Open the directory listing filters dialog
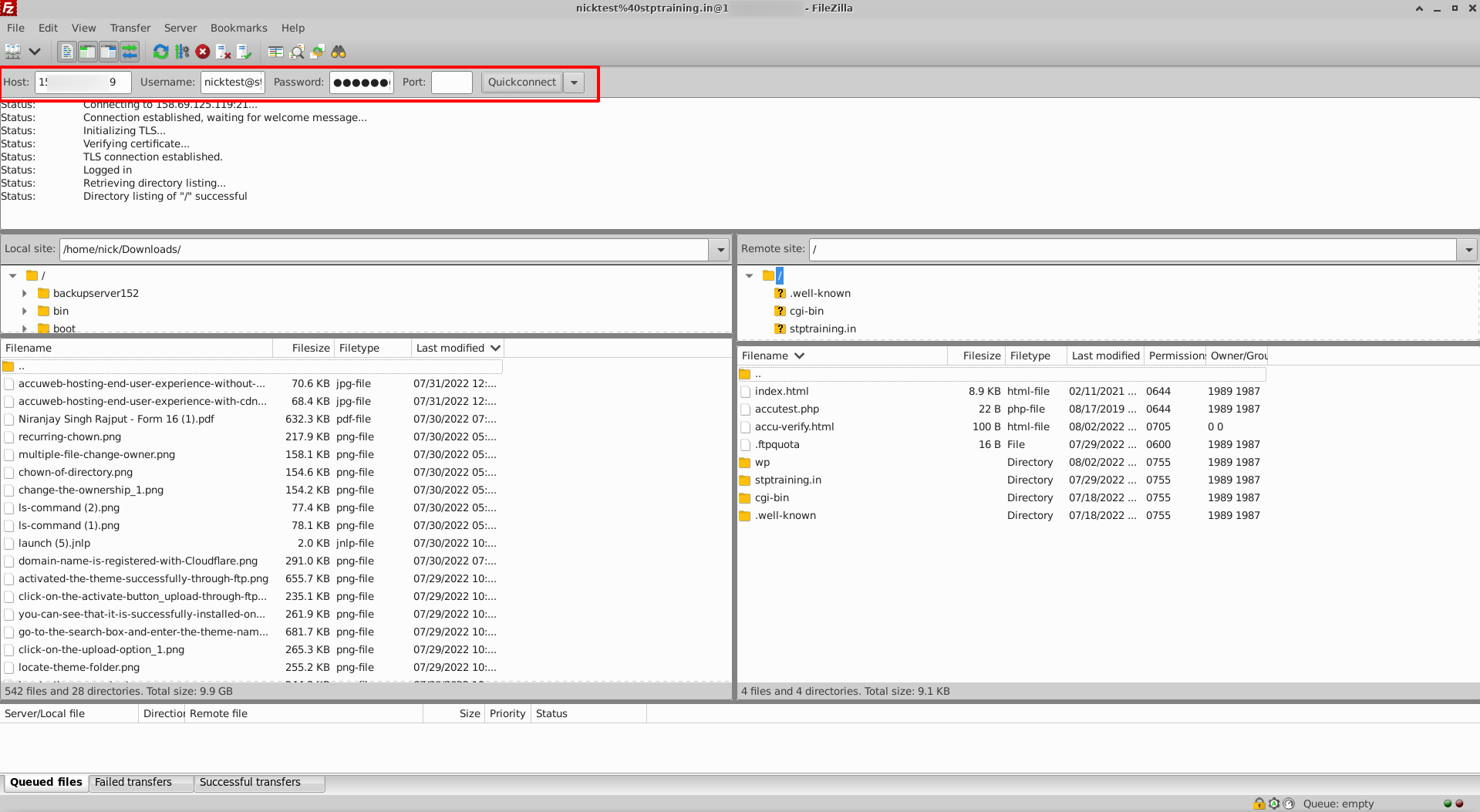The height and width of the screenshot is (812, 1480). point(275,52)
